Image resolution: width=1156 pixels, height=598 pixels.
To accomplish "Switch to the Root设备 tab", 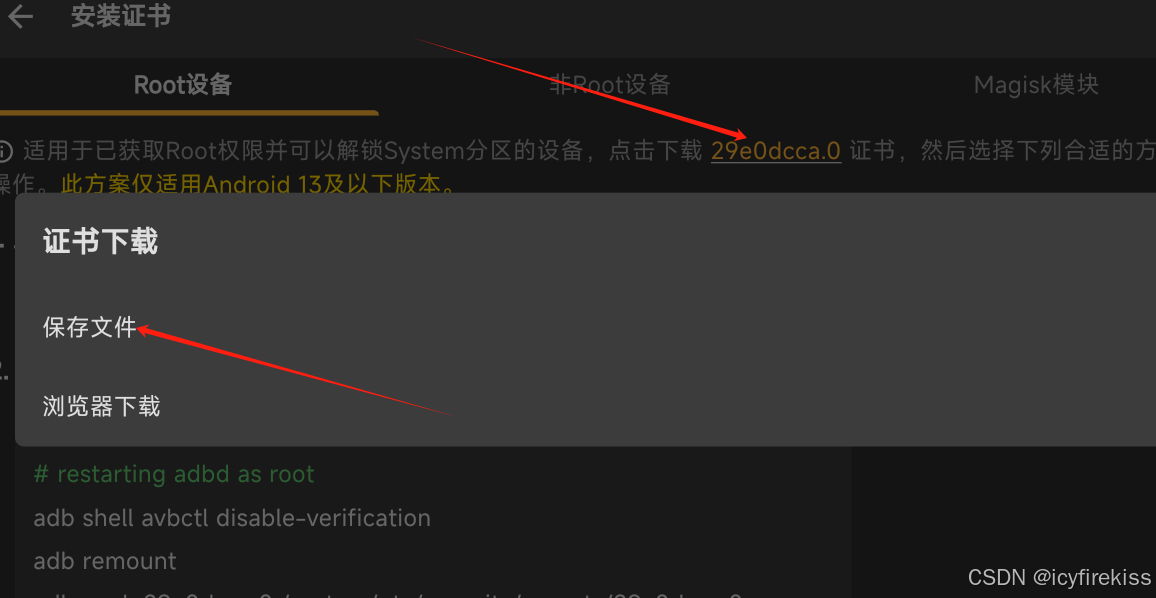I will coord(183,85).
